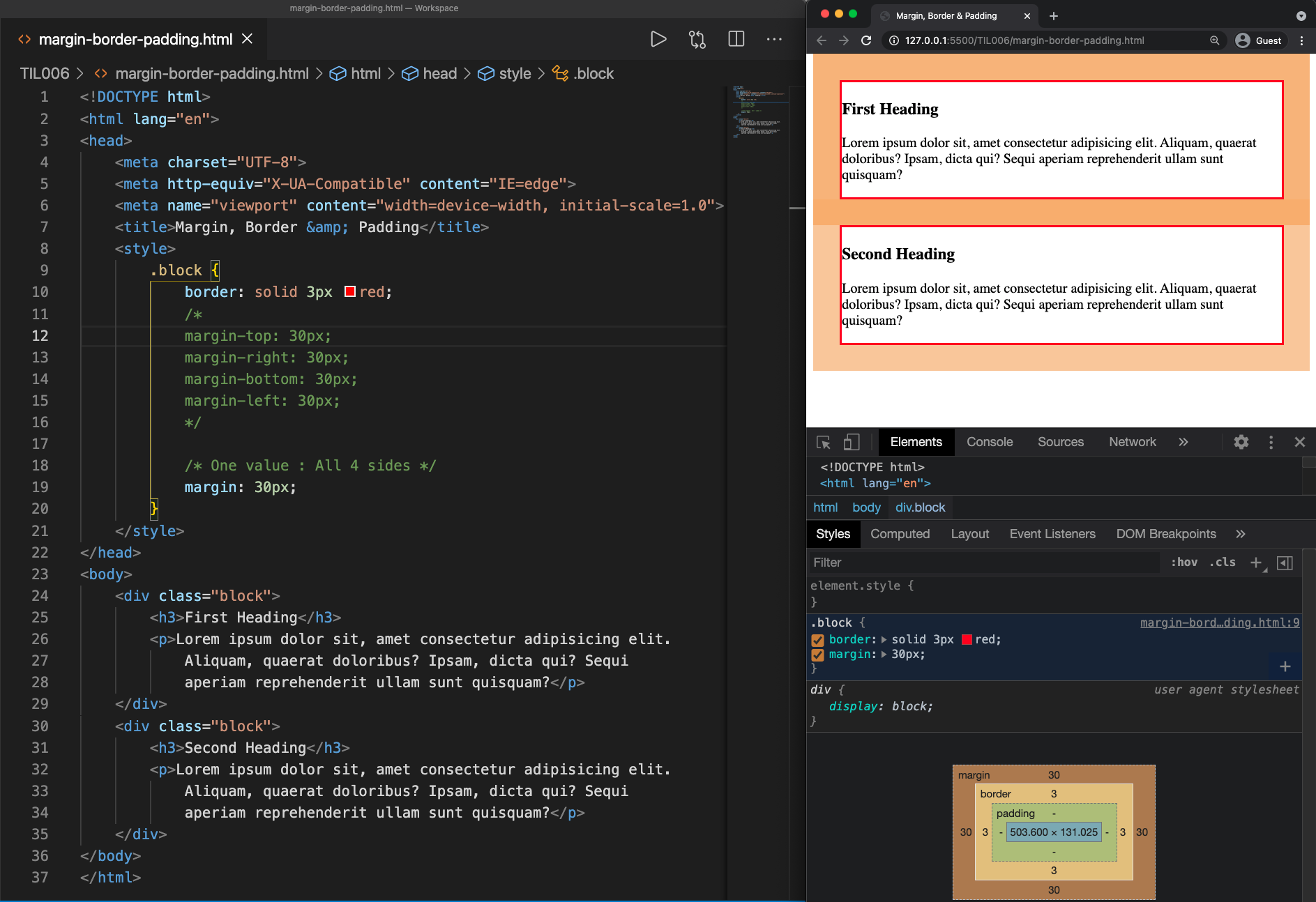Screen dimensions: 1316x902
Task: Click line number 12 in the gutter
Action: (x=40, y=336)
